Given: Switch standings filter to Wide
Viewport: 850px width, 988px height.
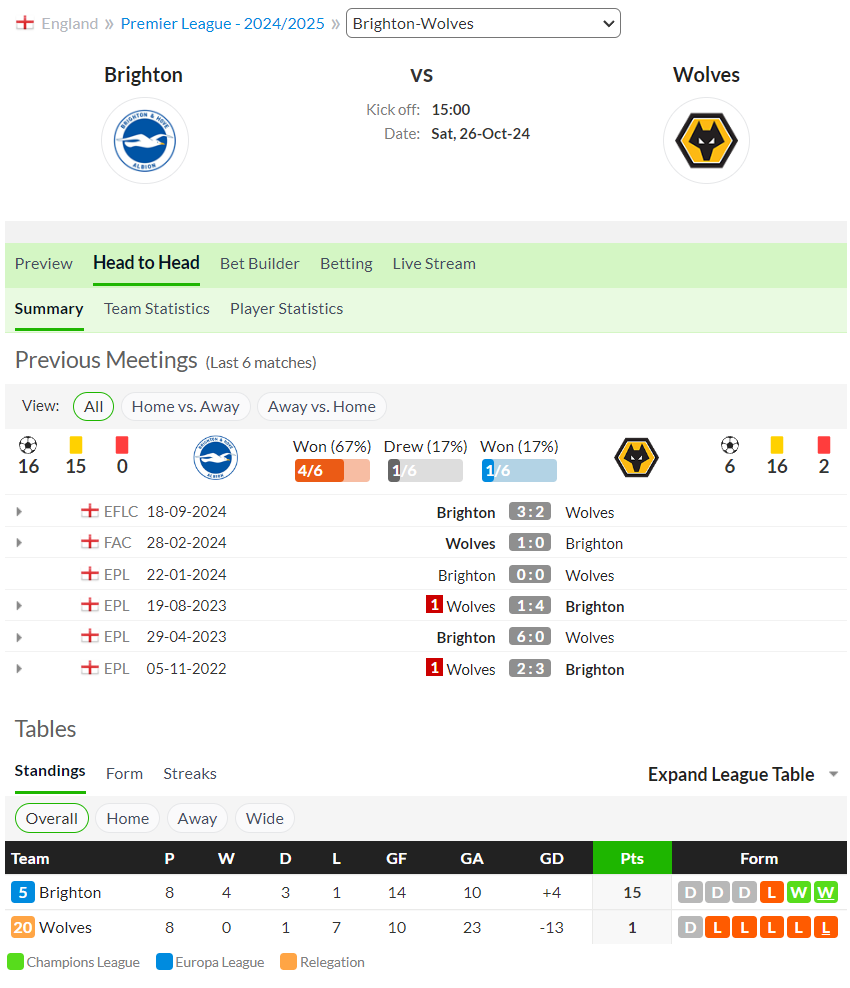Looking at the screenshot, I should coord(265,818).
